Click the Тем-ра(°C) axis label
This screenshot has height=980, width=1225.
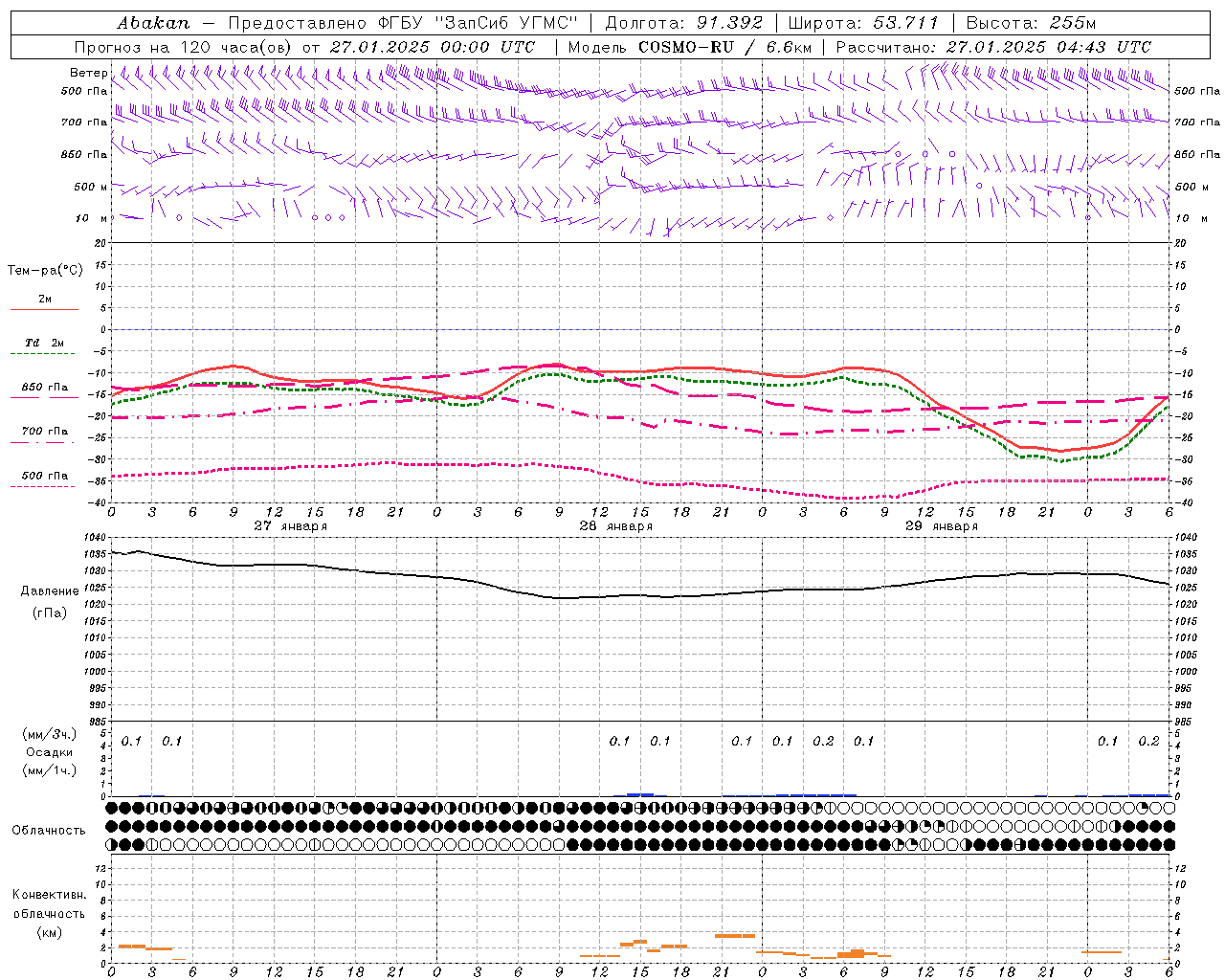45,271
